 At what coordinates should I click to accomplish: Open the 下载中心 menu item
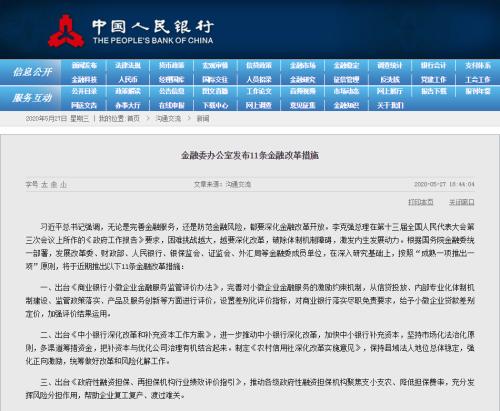pos(215,105)
